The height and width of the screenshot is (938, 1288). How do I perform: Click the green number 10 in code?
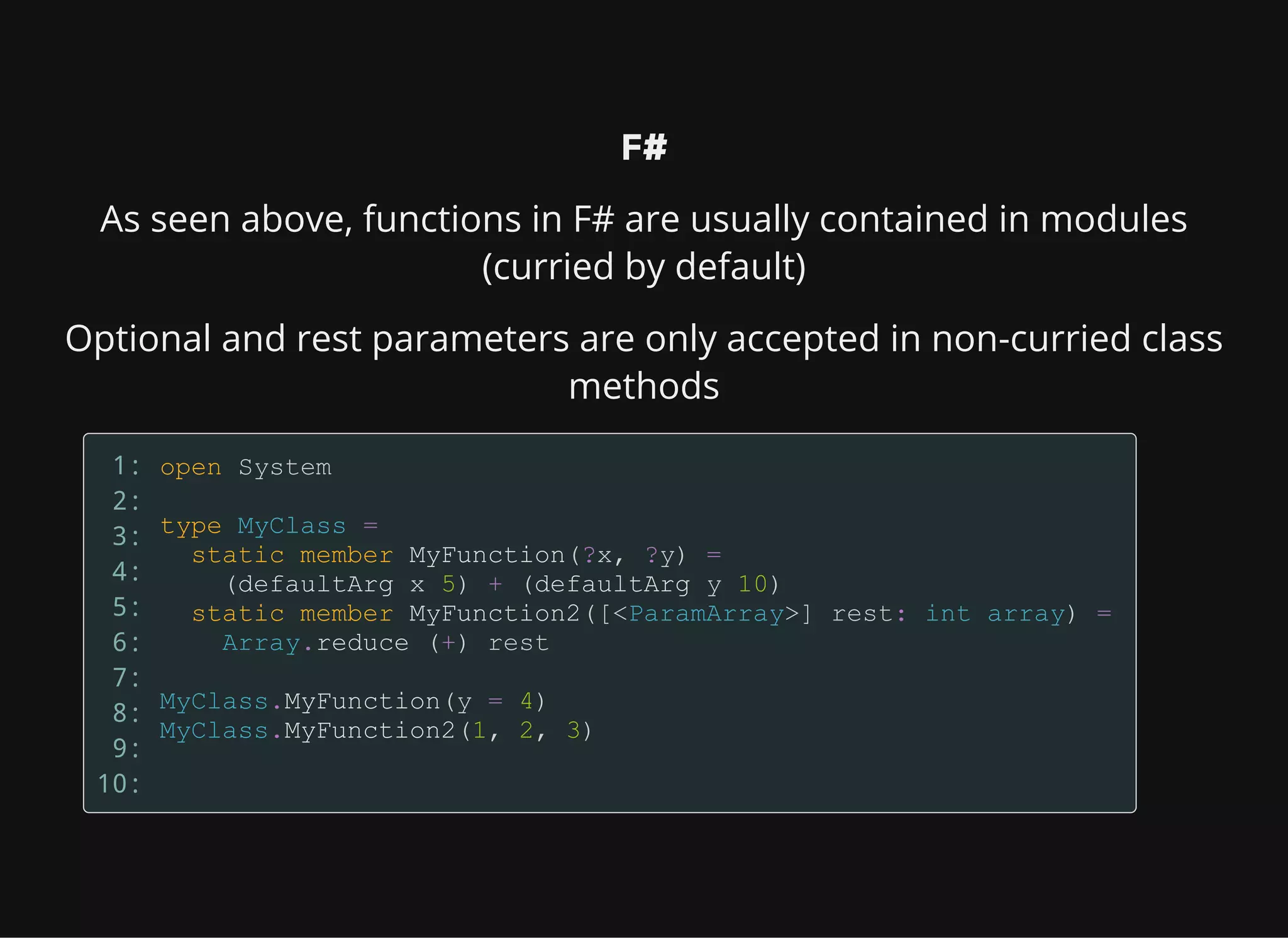click(752, 585)
